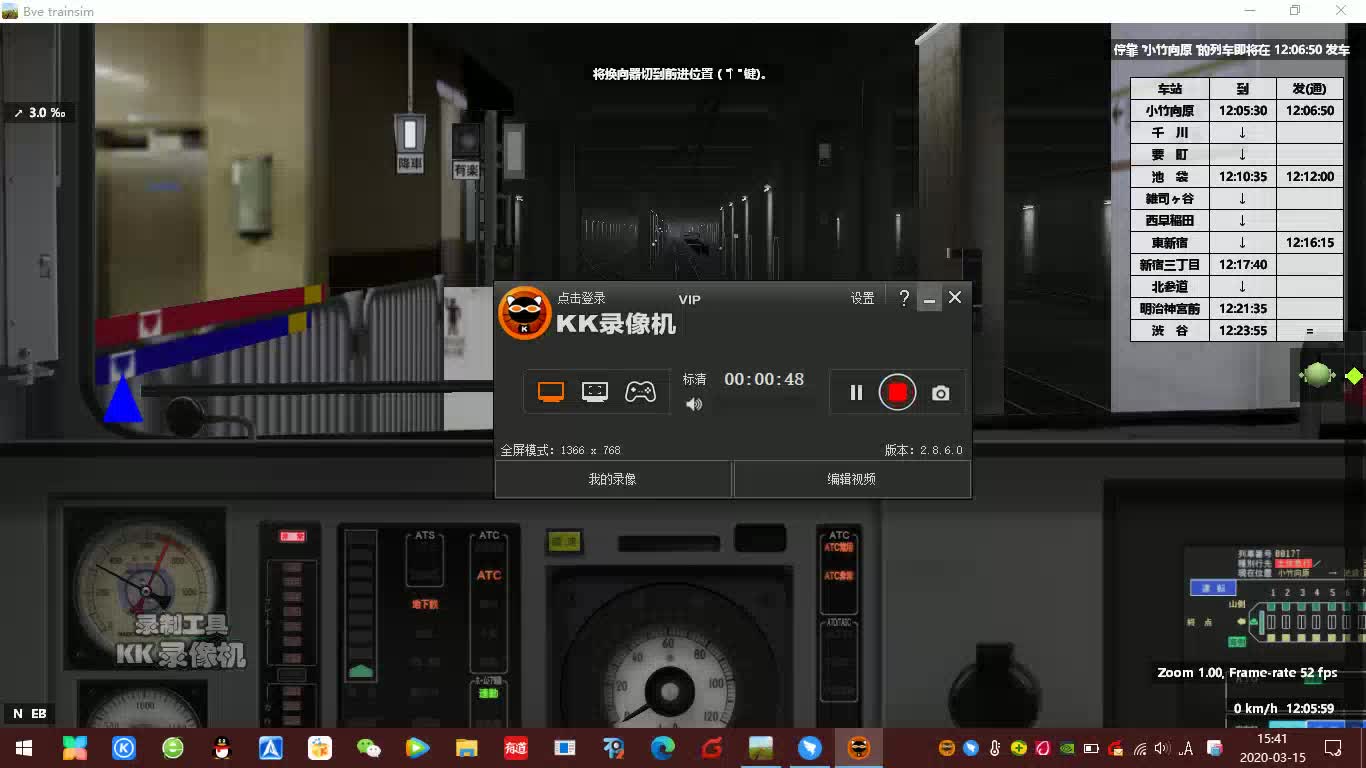This screenshot has width=1366, height=768.
Task: Switch to Bve trainsim taskbar icon
Action: point(760,748)
